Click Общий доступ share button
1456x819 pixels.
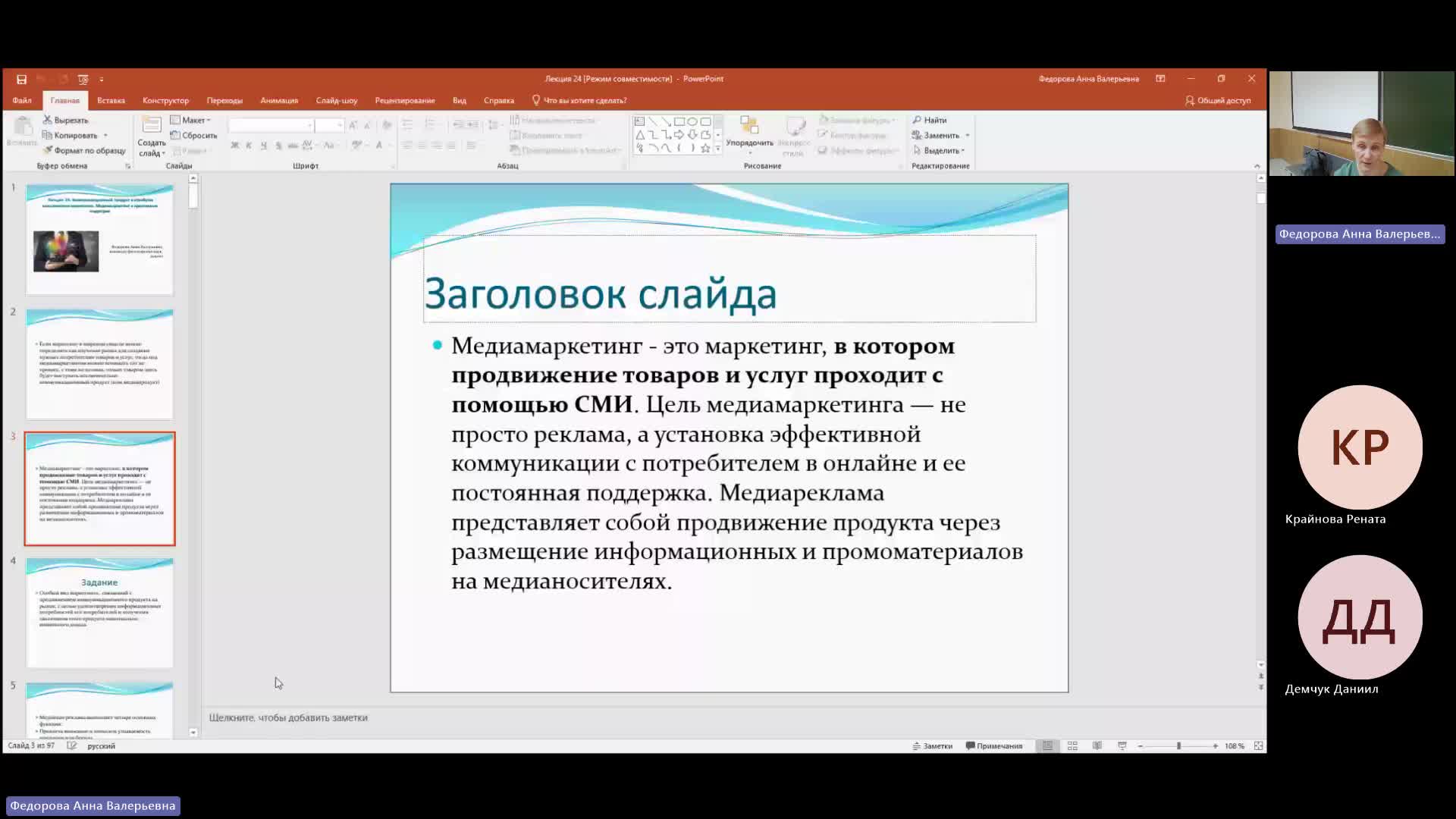coord(1218,100)
